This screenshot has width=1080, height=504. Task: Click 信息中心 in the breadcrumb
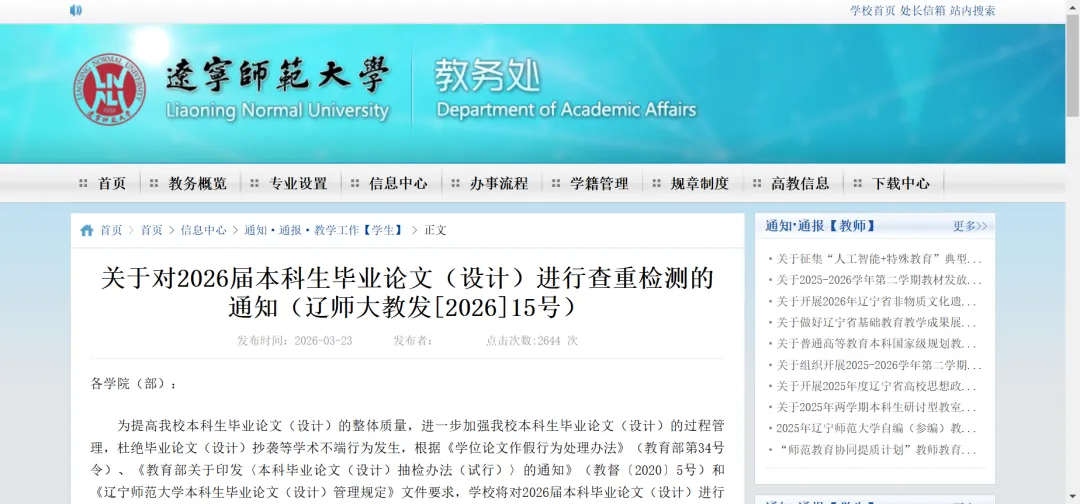(203, 230)
